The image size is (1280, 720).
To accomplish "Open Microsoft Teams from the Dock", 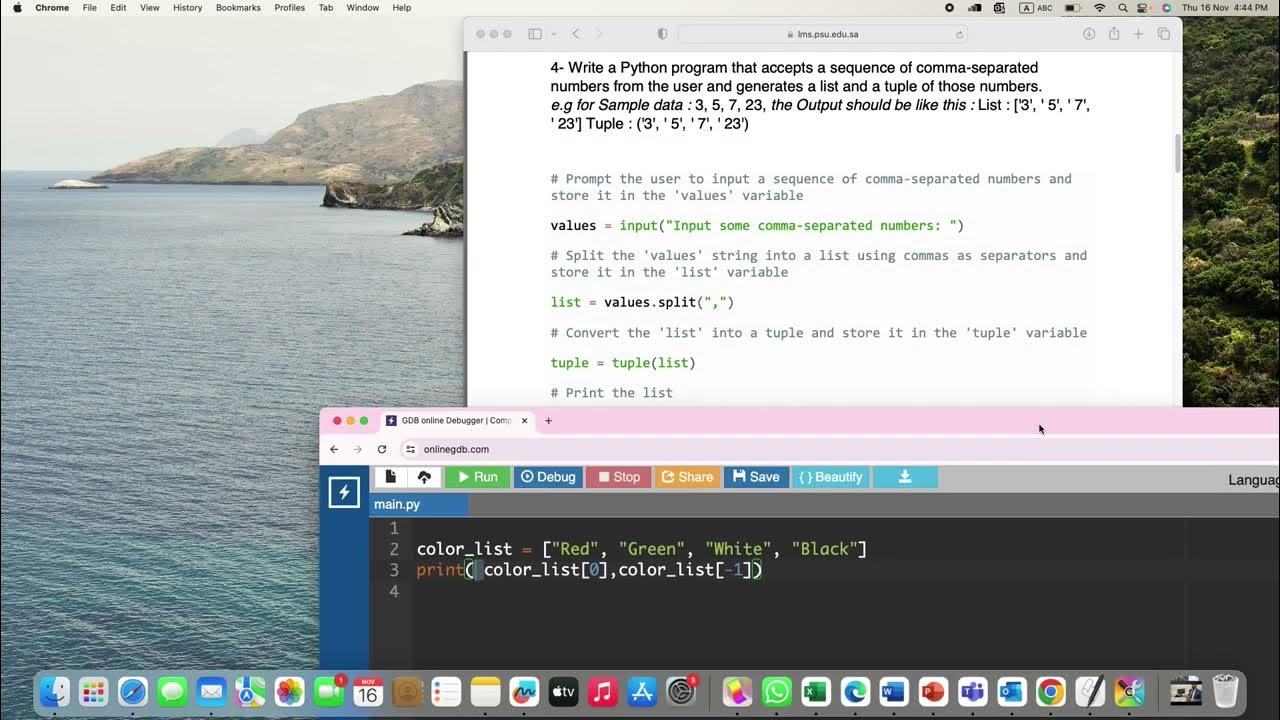I will [972, 691].
